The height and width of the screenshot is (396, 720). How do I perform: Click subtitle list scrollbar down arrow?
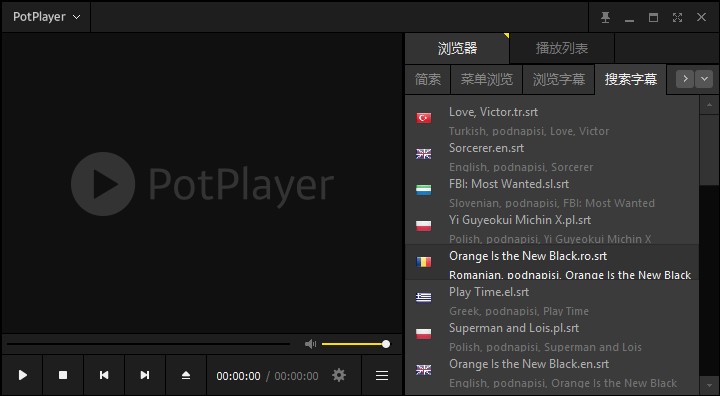(709, 385)
